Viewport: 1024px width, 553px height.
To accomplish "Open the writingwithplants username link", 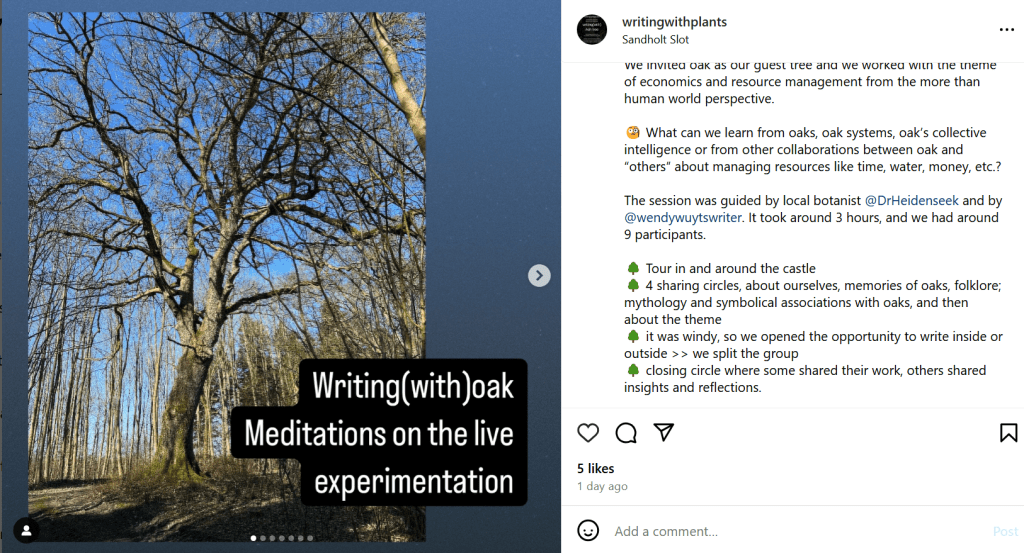I will (674, 22).
